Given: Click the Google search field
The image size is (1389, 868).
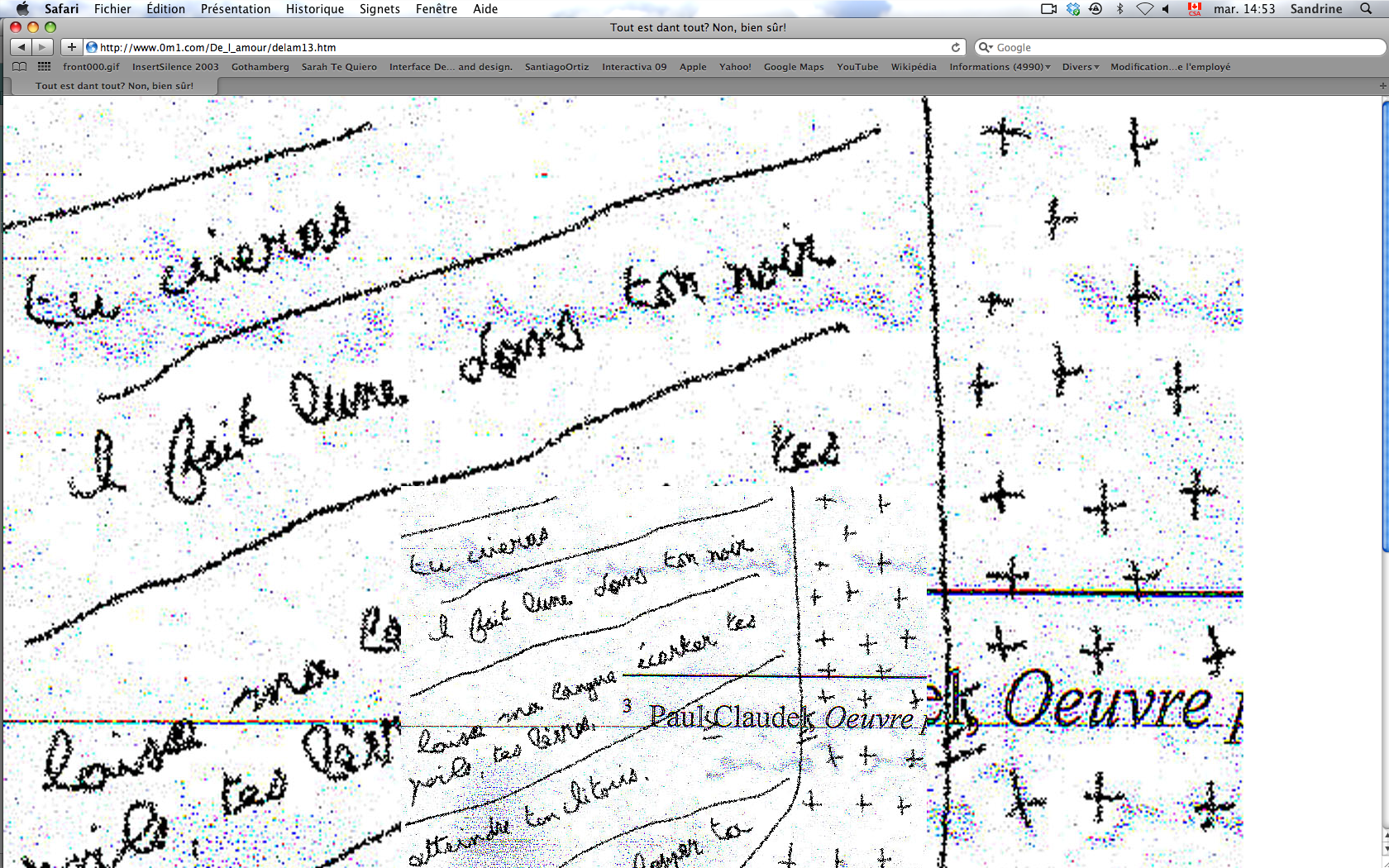Looking at the screenshot, I should tap(1180, 47).
